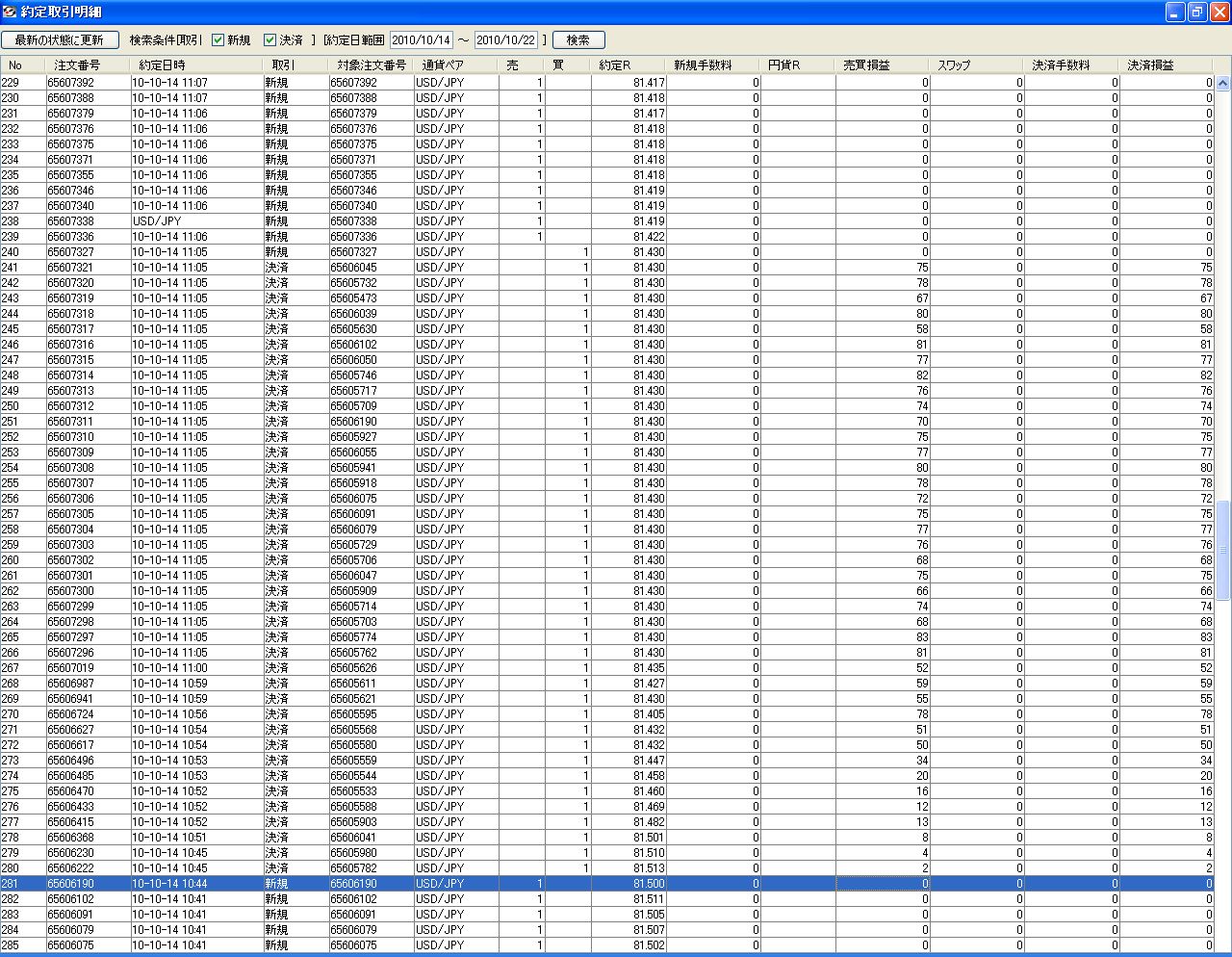Image resolution: width=1232 pixels, height=957 pixels.
Task: Sort by the 円貨R column header
Action: click(x=798, y=65)
